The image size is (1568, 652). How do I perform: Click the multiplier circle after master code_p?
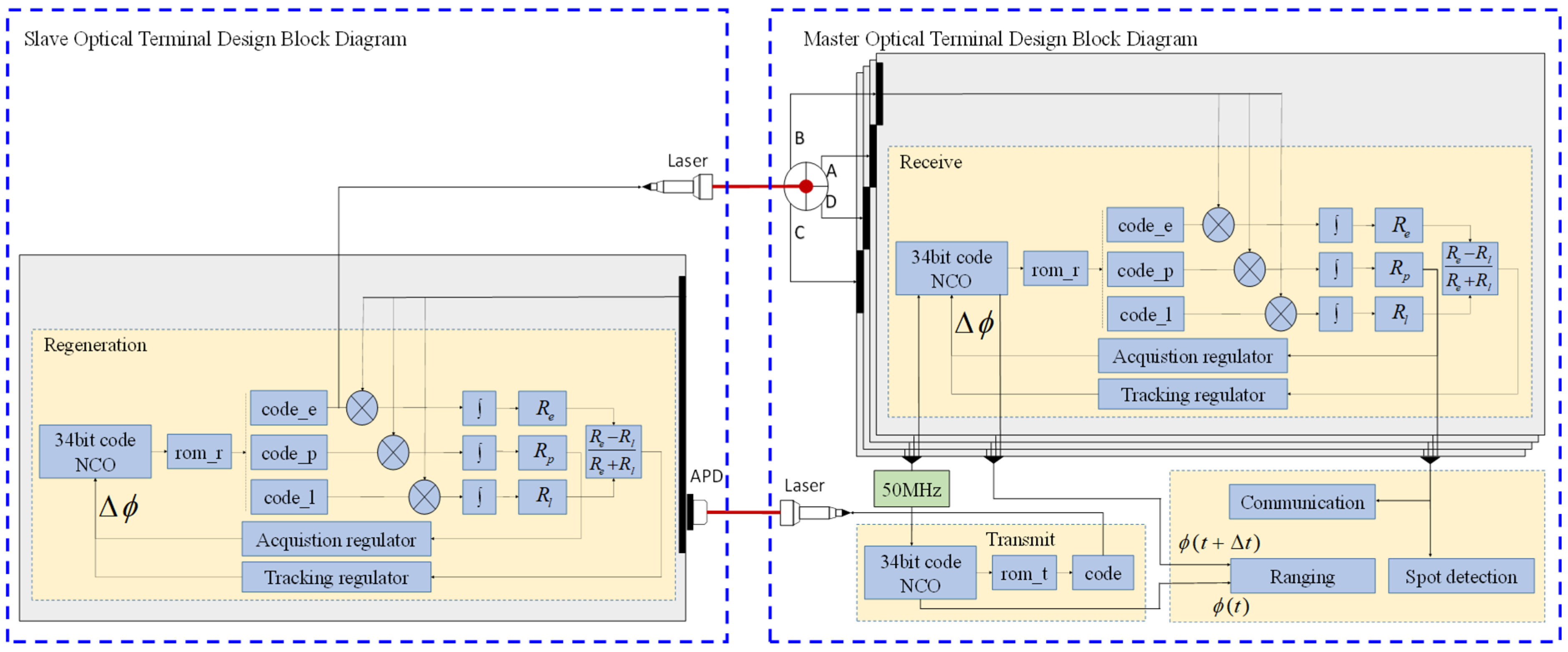pyautogui.click(x=1249, y=269)
